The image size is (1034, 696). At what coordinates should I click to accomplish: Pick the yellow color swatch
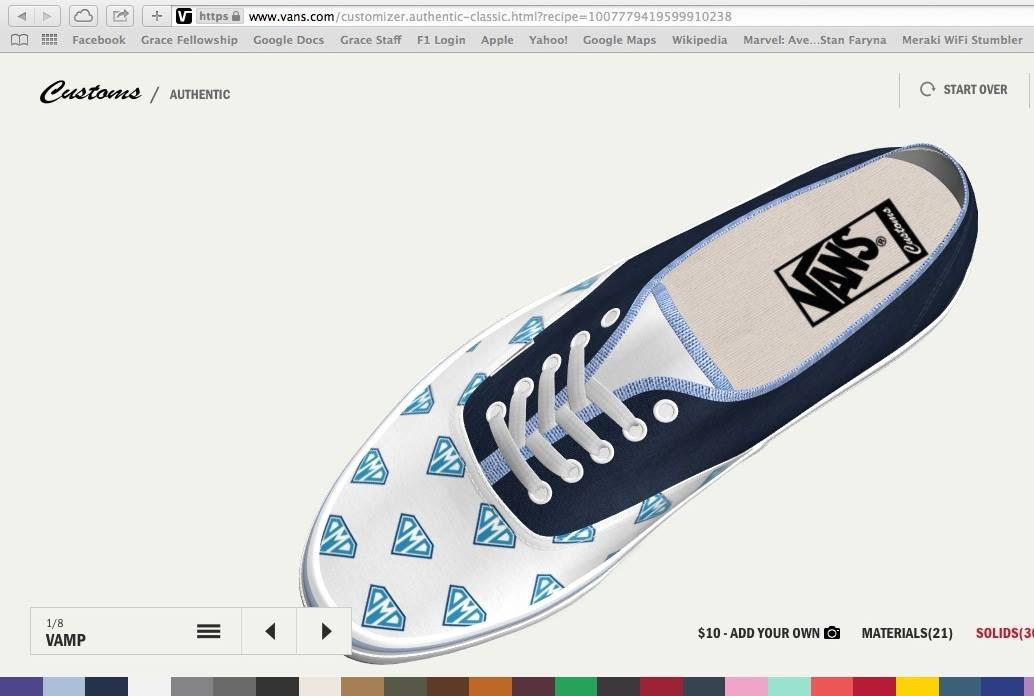pyautogui.click(x=917, y=686)
